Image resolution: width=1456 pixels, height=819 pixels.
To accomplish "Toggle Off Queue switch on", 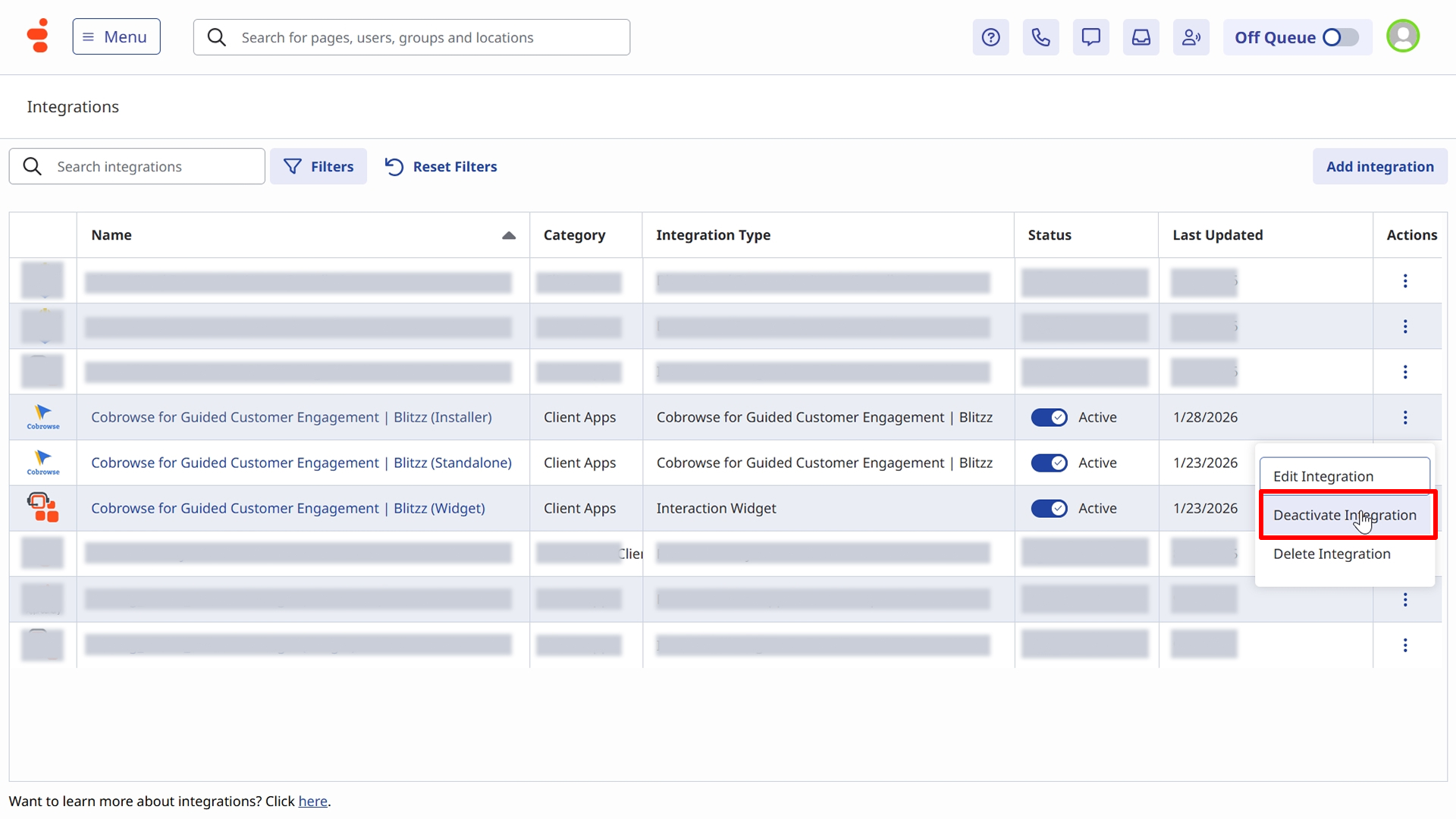I will tap(1340, 37).
